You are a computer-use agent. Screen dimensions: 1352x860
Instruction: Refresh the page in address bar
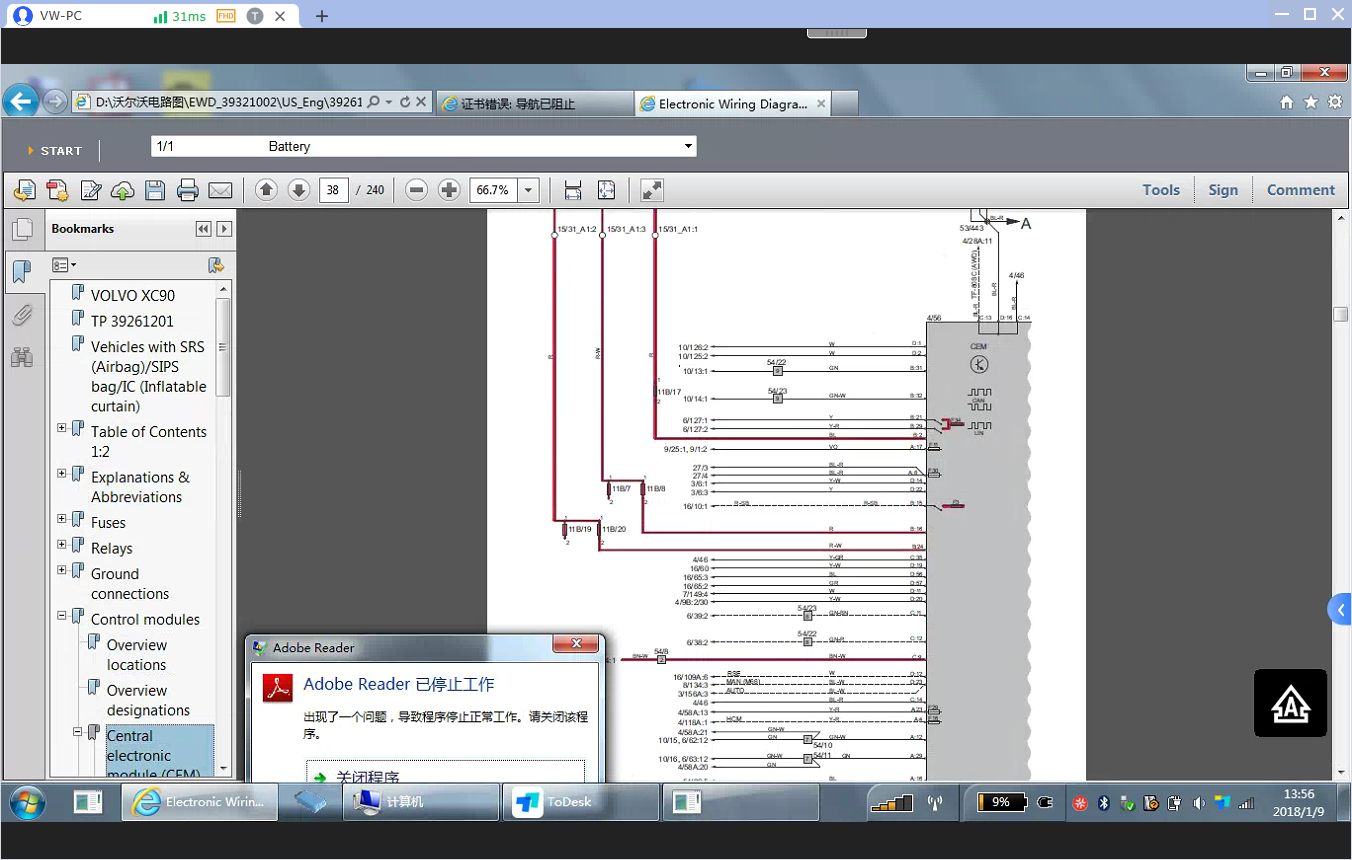pyautogui.click(x=405, y=102)
